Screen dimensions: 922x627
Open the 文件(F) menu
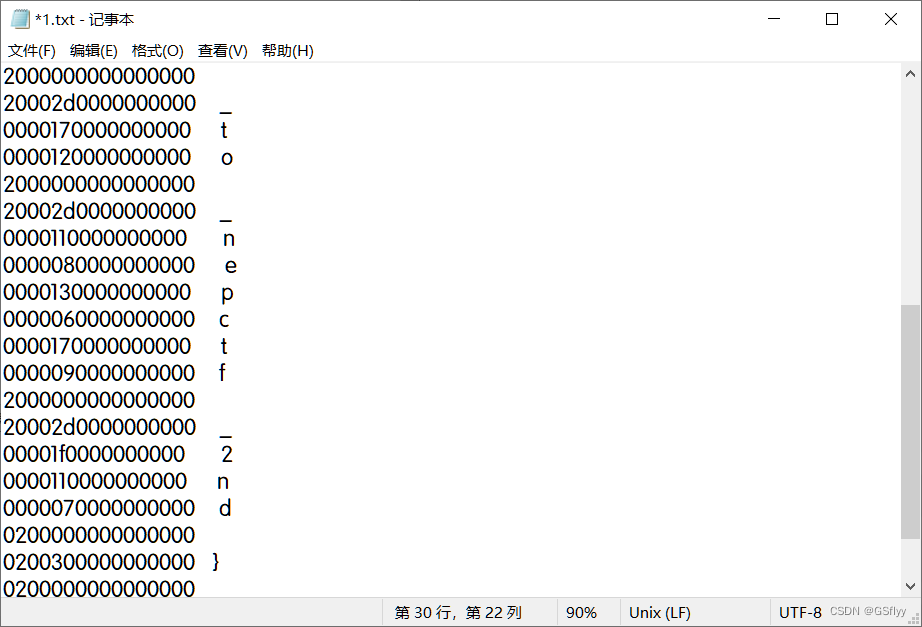click(32, 50)
